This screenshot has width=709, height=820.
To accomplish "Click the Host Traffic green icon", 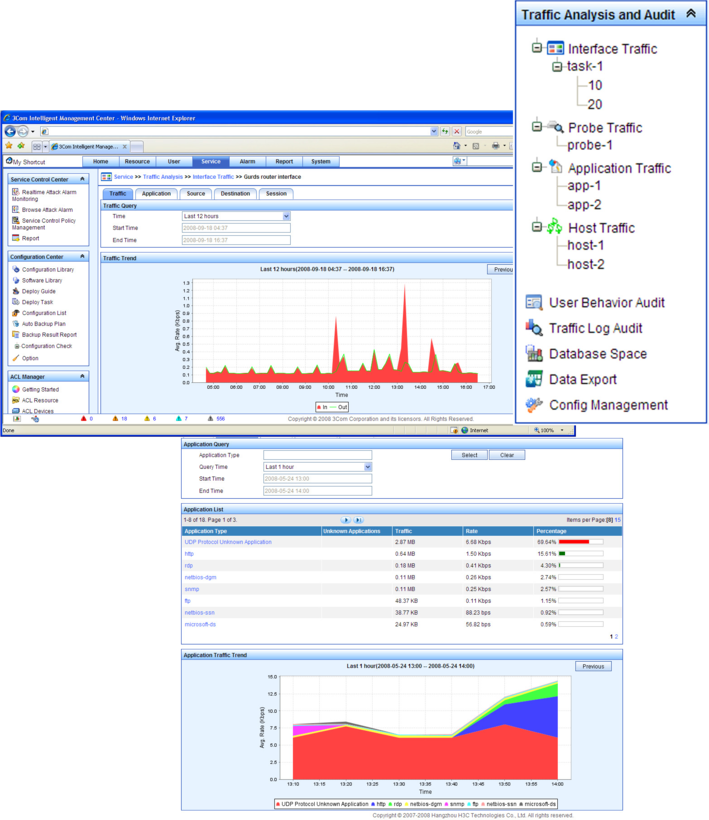I will click(x=555, y=227).
